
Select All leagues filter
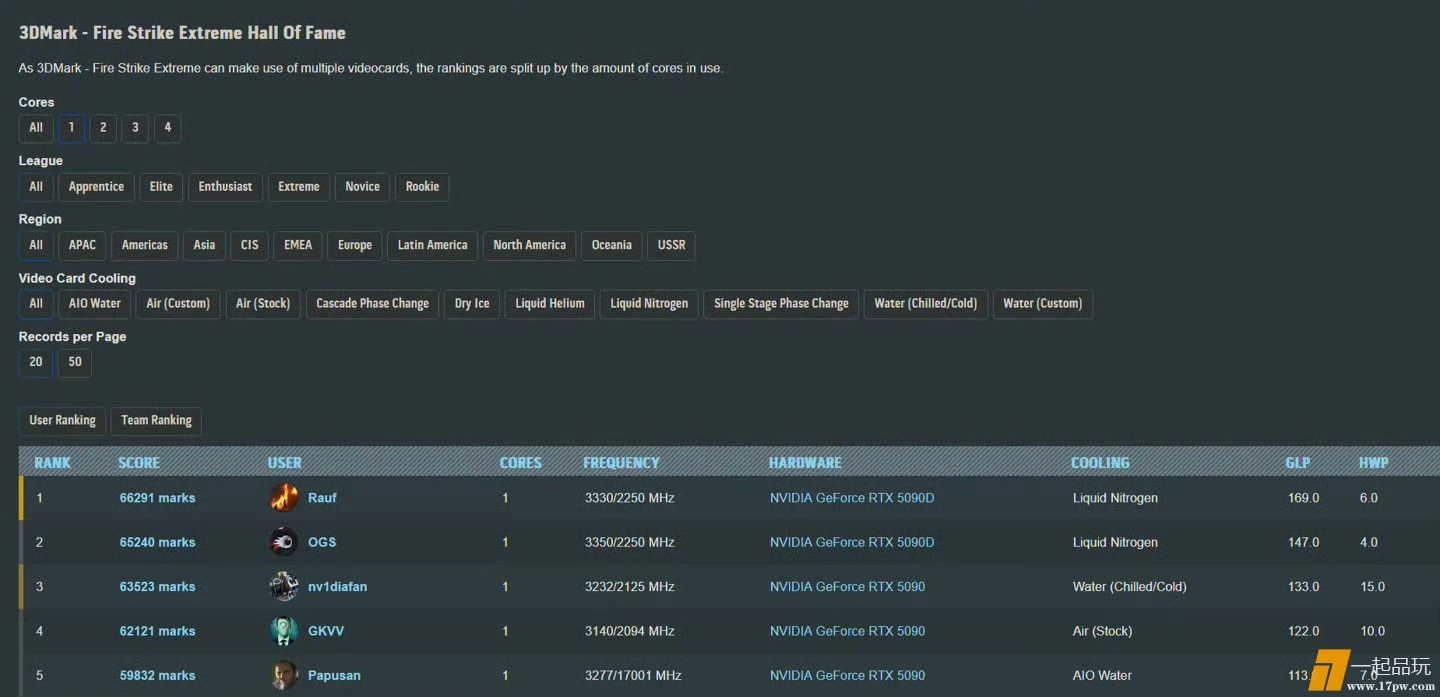(36, 187)
